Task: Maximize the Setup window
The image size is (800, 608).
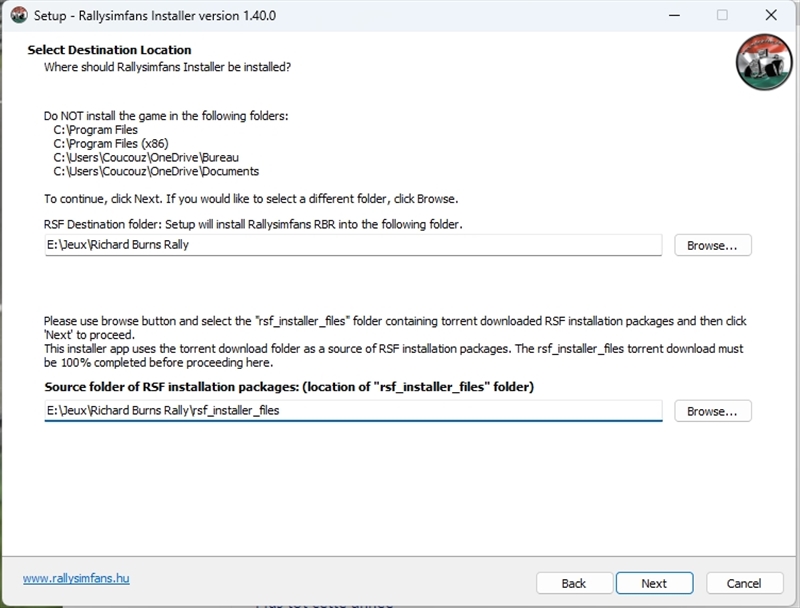Action: (722, 16)
